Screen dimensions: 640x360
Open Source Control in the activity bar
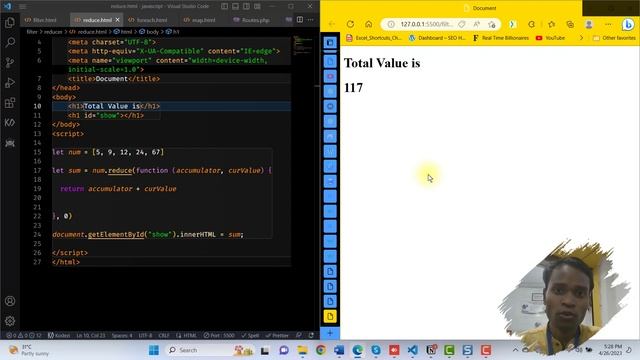(10, 62)
